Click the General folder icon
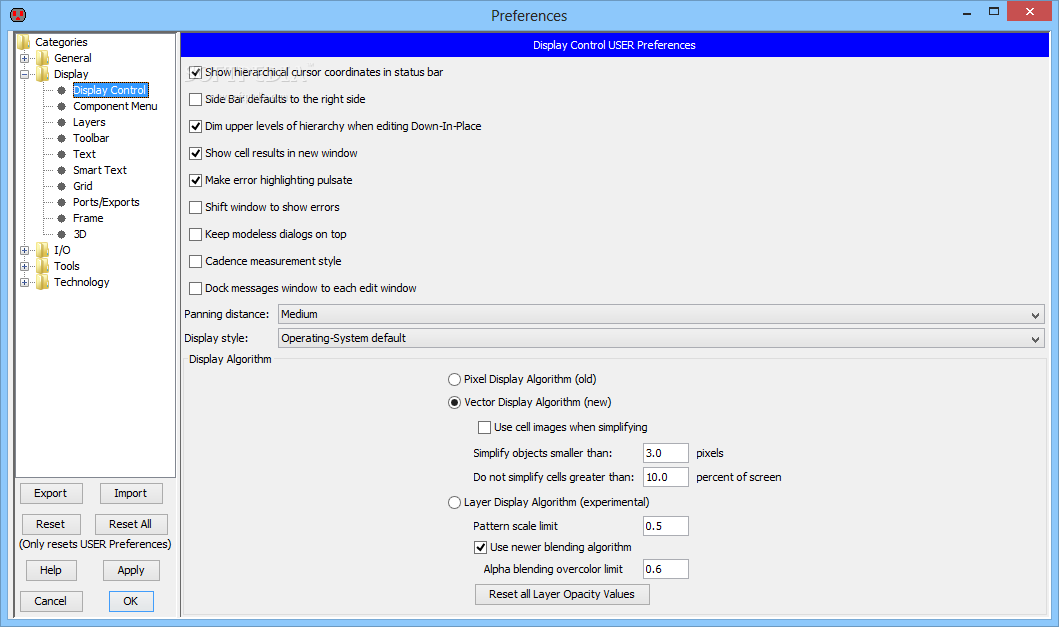Image resolution: width=1059 pixels, height=627 pixels. [x=43, y=58]
